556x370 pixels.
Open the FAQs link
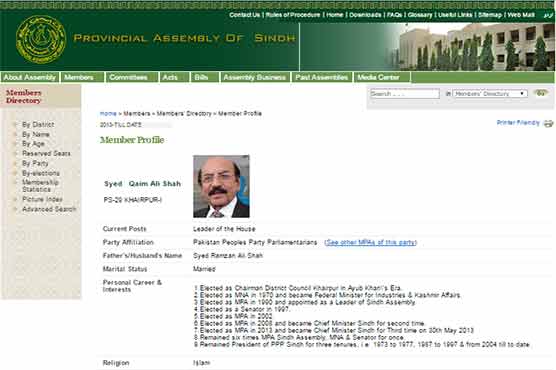click(x=395, y=15)
